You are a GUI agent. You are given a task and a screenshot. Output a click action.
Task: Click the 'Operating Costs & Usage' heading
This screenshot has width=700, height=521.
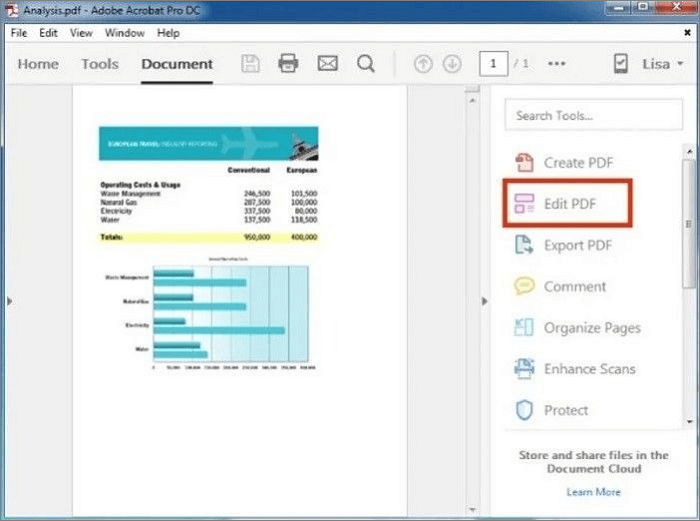(140, 185)
